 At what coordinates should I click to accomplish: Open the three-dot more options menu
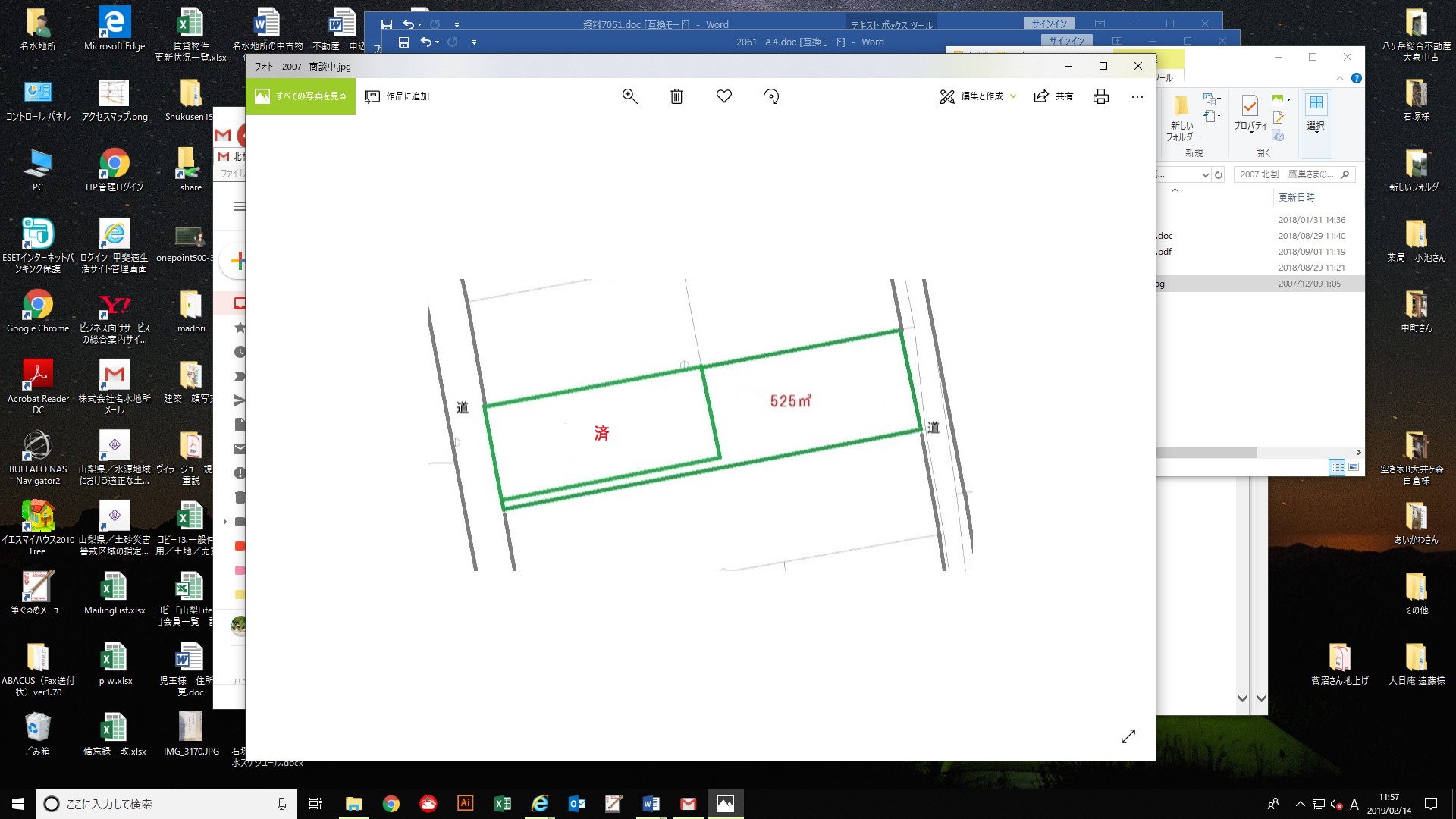[1137, 96]
